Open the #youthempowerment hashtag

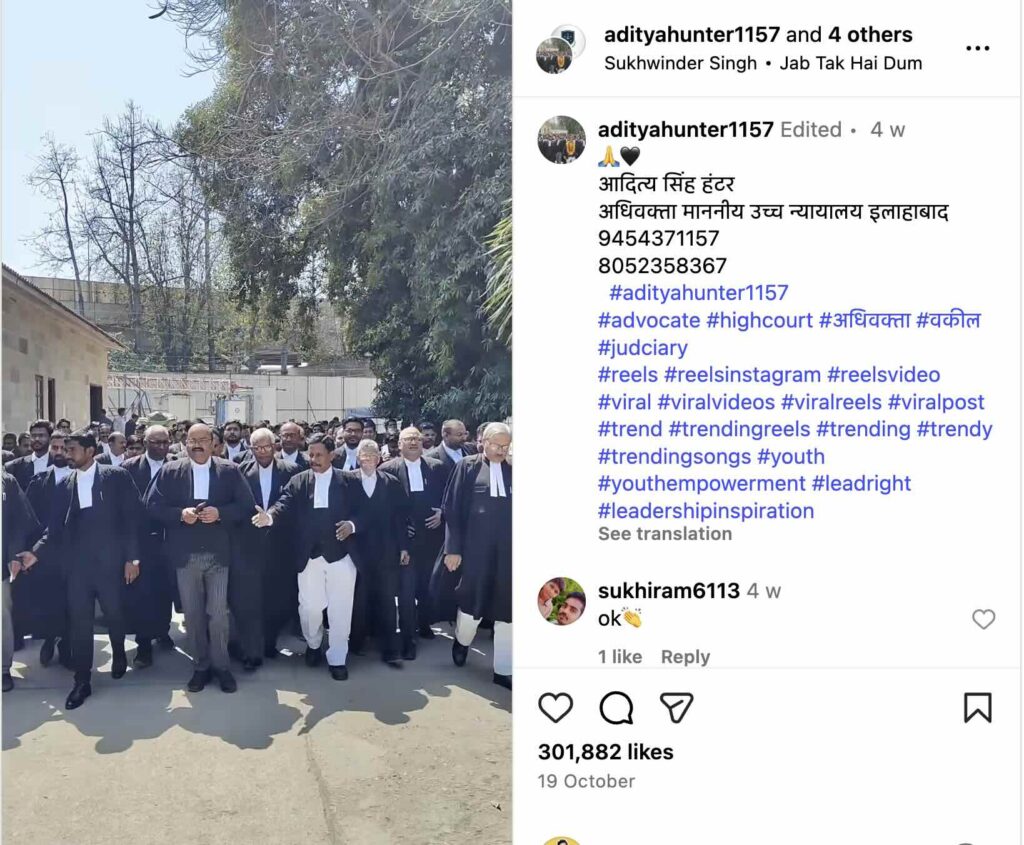[701, 484]
